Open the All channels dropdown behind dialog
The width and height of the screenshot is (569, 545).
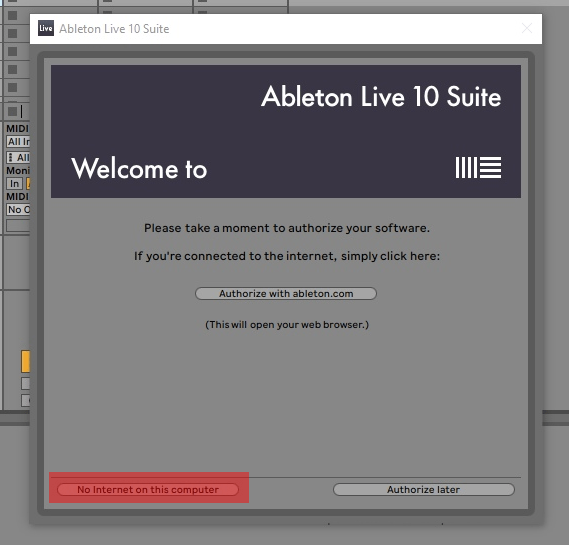click(x=18, y=157)
